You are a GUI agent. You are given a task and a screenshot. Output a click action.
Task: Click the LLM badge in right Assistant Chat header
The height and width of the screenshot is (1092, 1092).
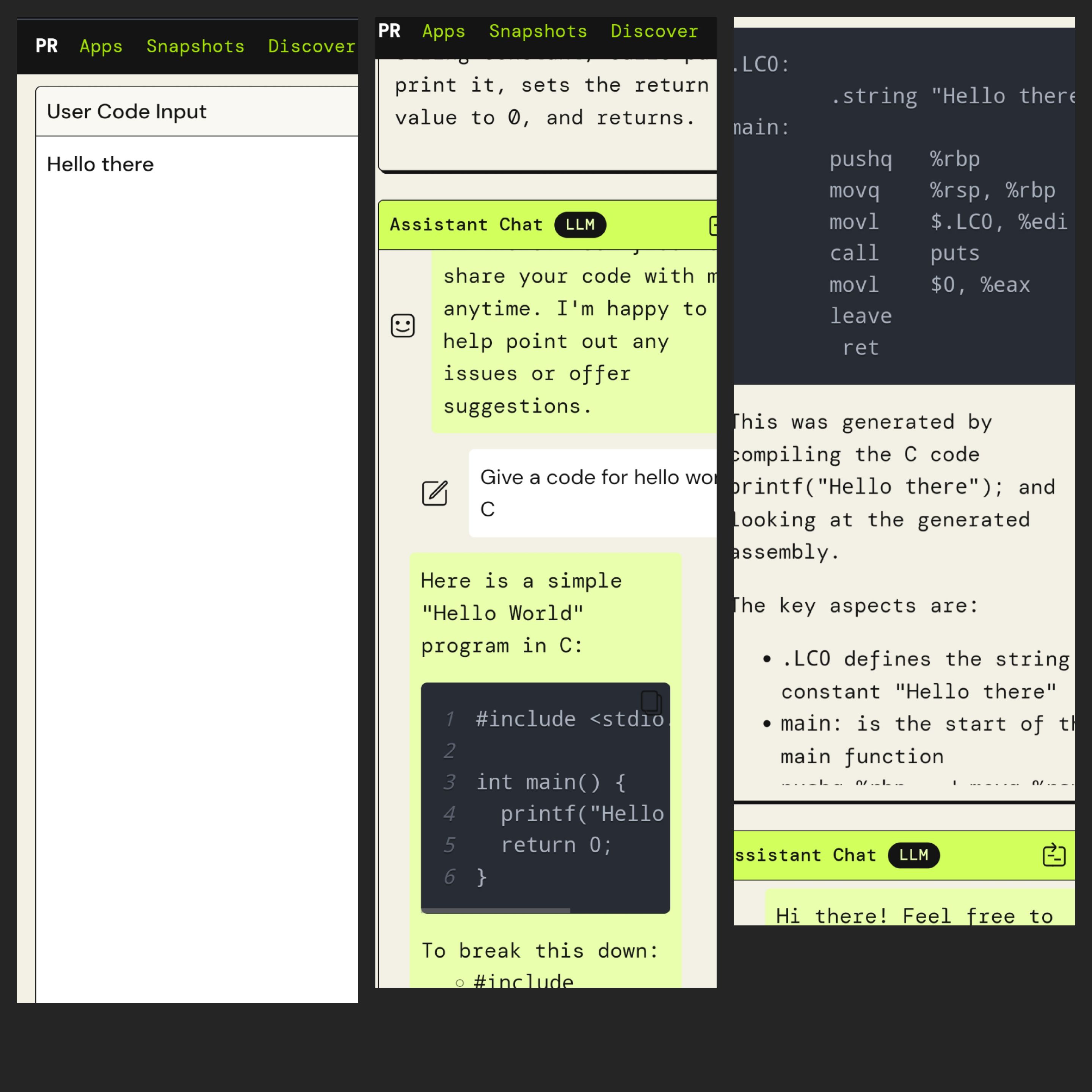coord(913,855)
